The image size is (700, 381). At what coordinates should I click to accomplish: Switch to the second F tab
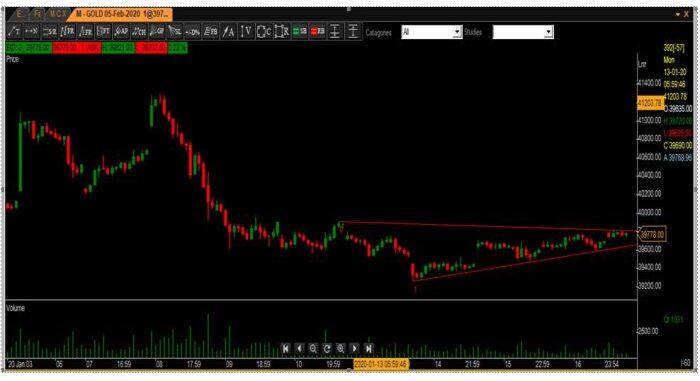pyautogui.click(x=38, y=14)
